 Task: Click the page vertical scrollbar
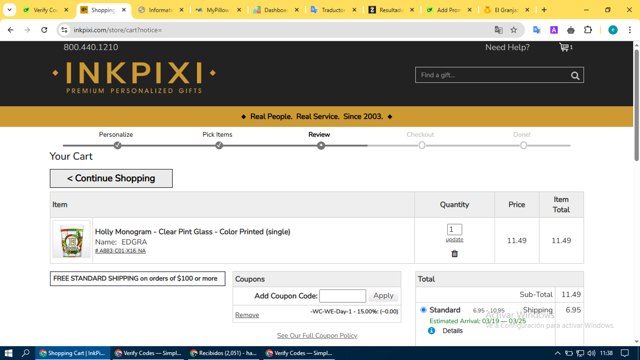coord(636,105)
